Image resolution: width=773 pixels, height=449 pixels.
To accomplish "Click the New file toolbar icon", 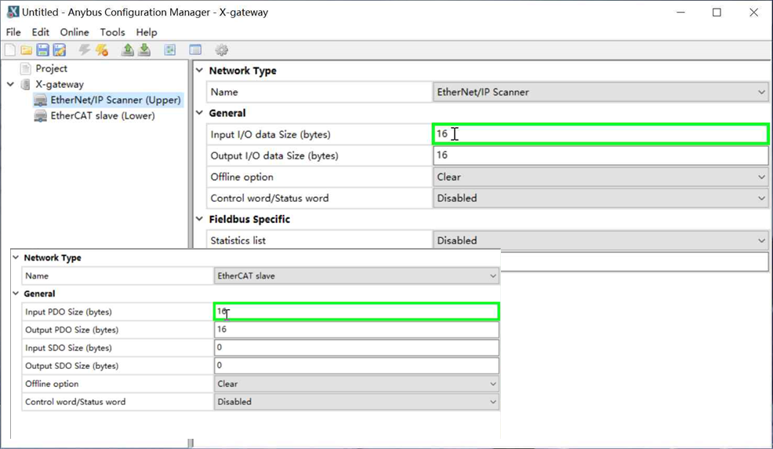I will pyautogui.click(x=10, y=50).
